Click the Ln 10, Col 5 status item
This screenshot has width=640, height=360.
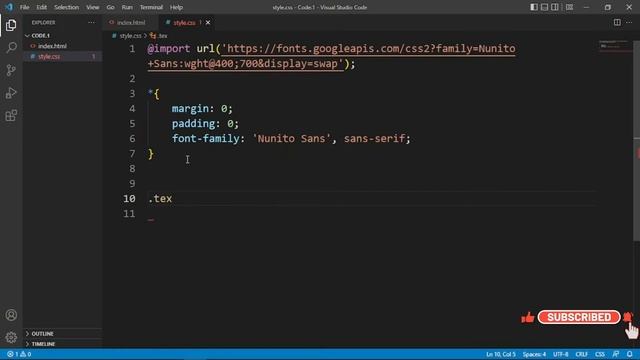[501, 354]
